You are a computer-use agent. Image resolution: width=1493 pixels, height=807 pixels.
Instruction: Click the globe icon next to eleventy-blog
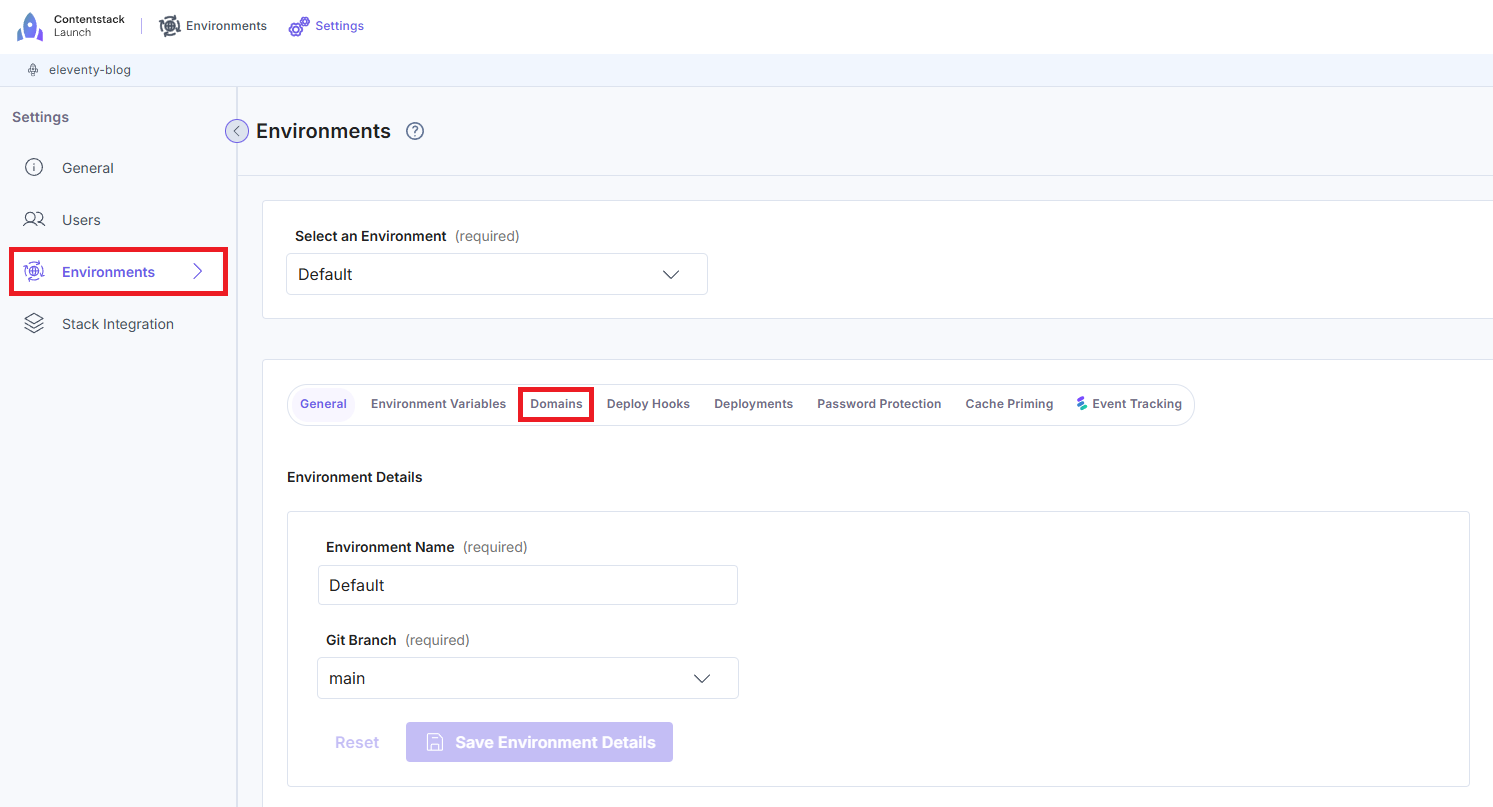click(35, 69)
